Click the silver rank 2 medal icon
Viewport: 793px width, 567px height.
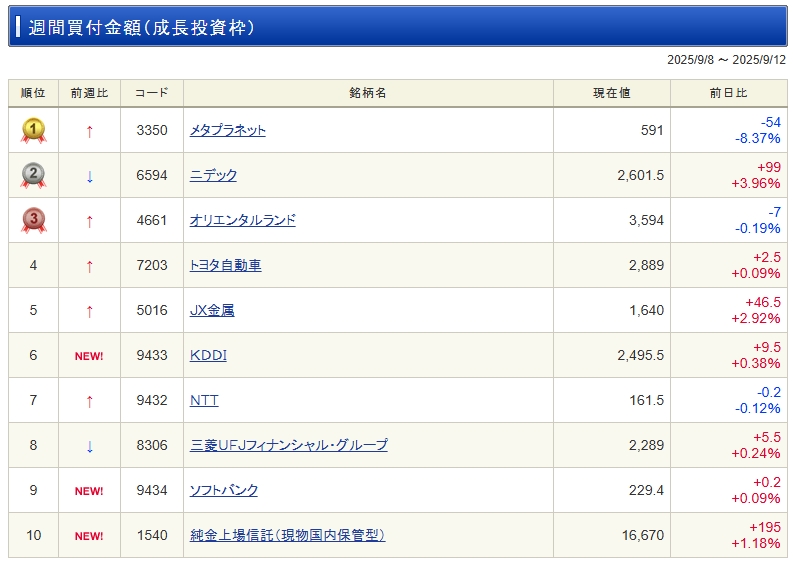pos(33,176)
